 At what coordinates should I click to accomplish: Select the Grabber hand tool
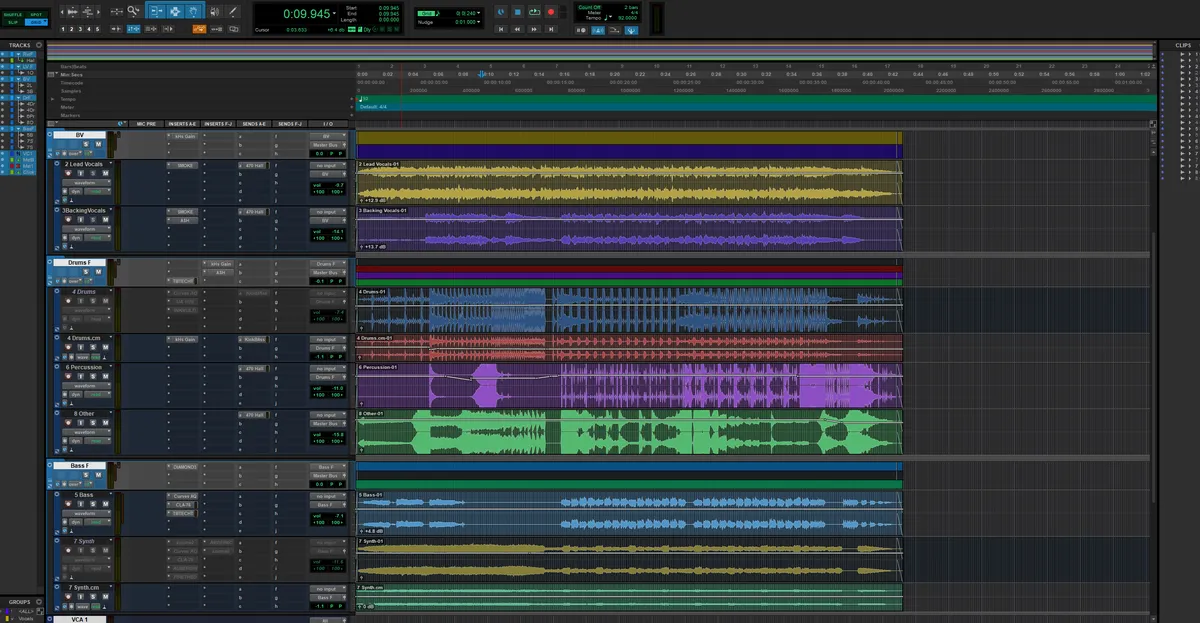point(193,12)
